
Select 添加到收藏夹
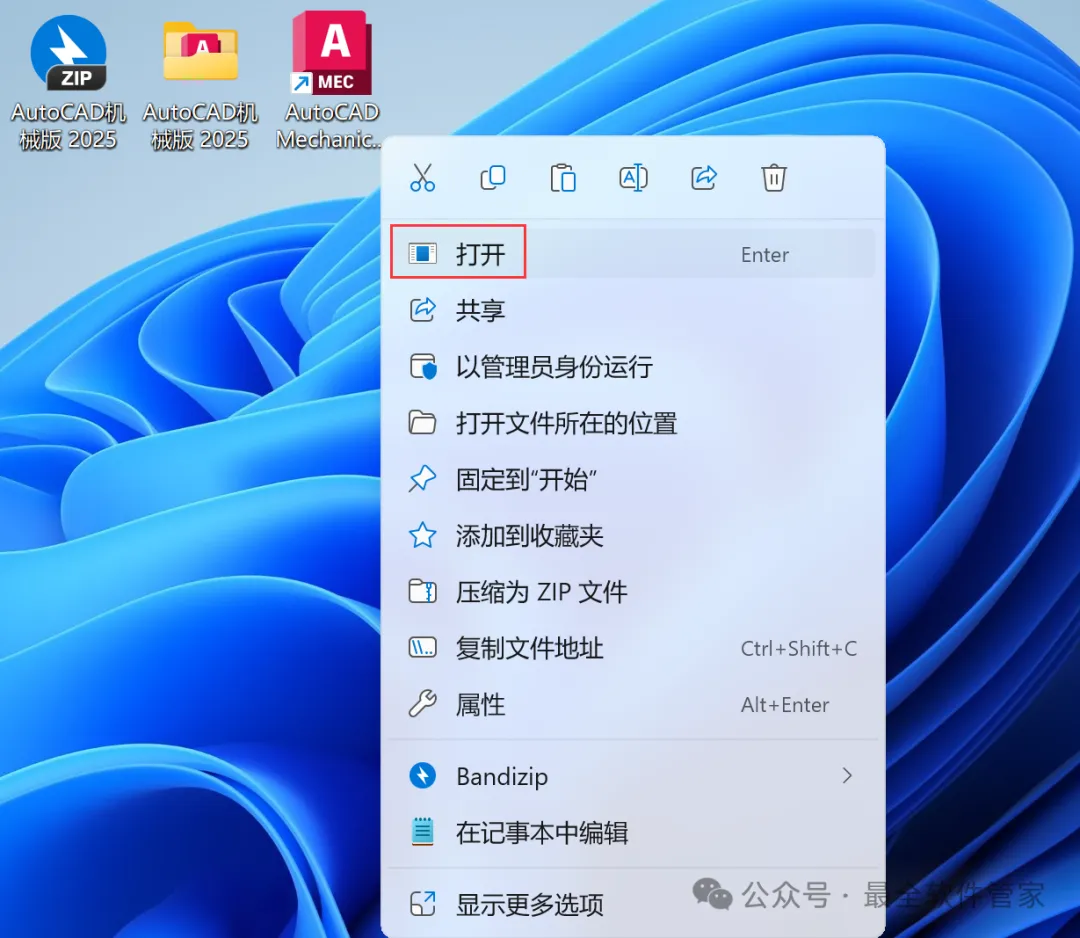tap(632, 535)
